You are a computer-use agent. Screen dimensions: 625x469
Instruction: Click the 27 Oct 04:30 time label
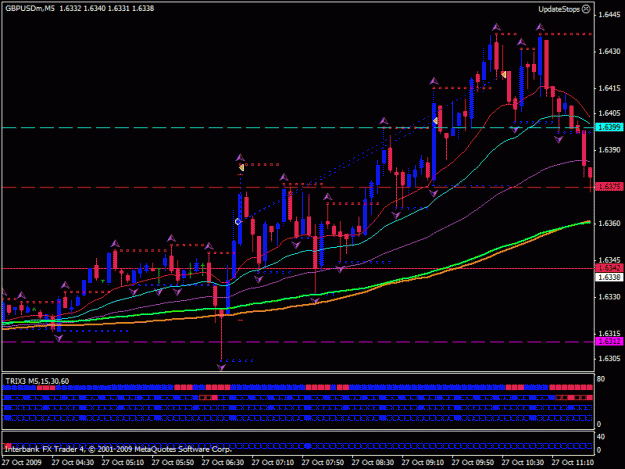point(73,462)
